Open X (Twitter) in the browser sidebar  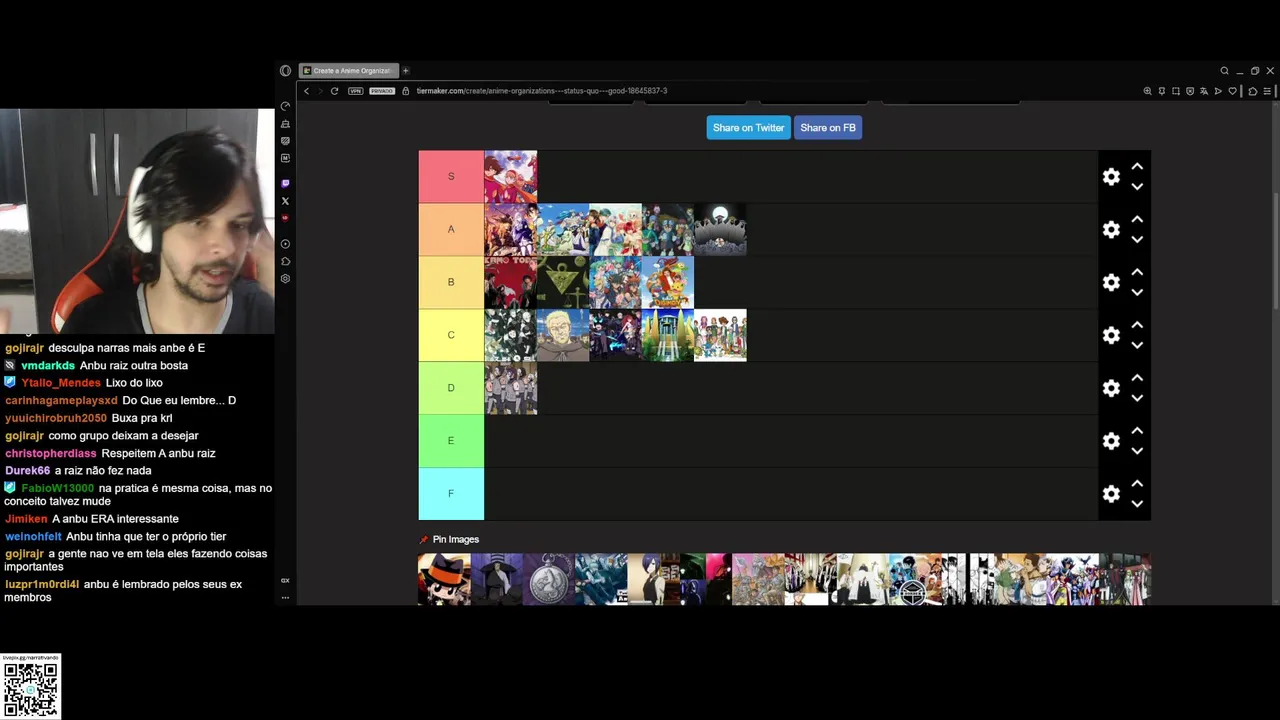pyautogui.click(x=285, y=201)
